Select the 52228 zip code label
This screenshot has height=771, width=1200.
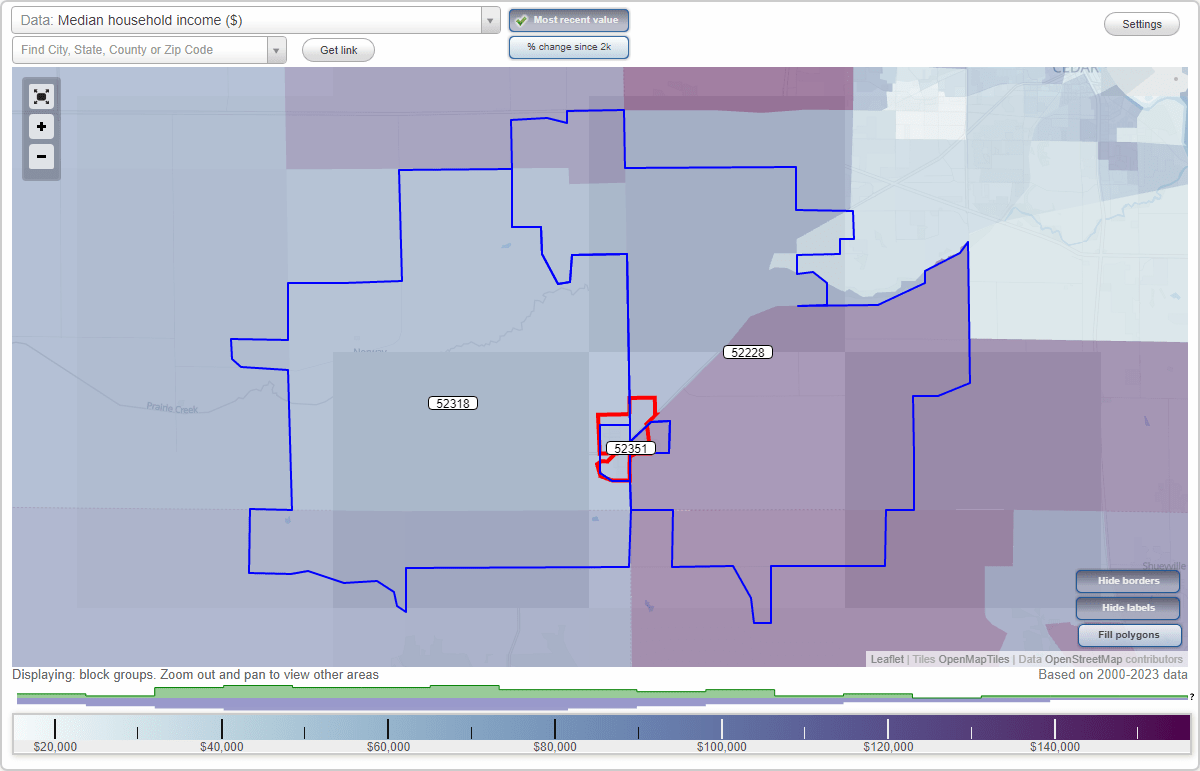(748, 352)
